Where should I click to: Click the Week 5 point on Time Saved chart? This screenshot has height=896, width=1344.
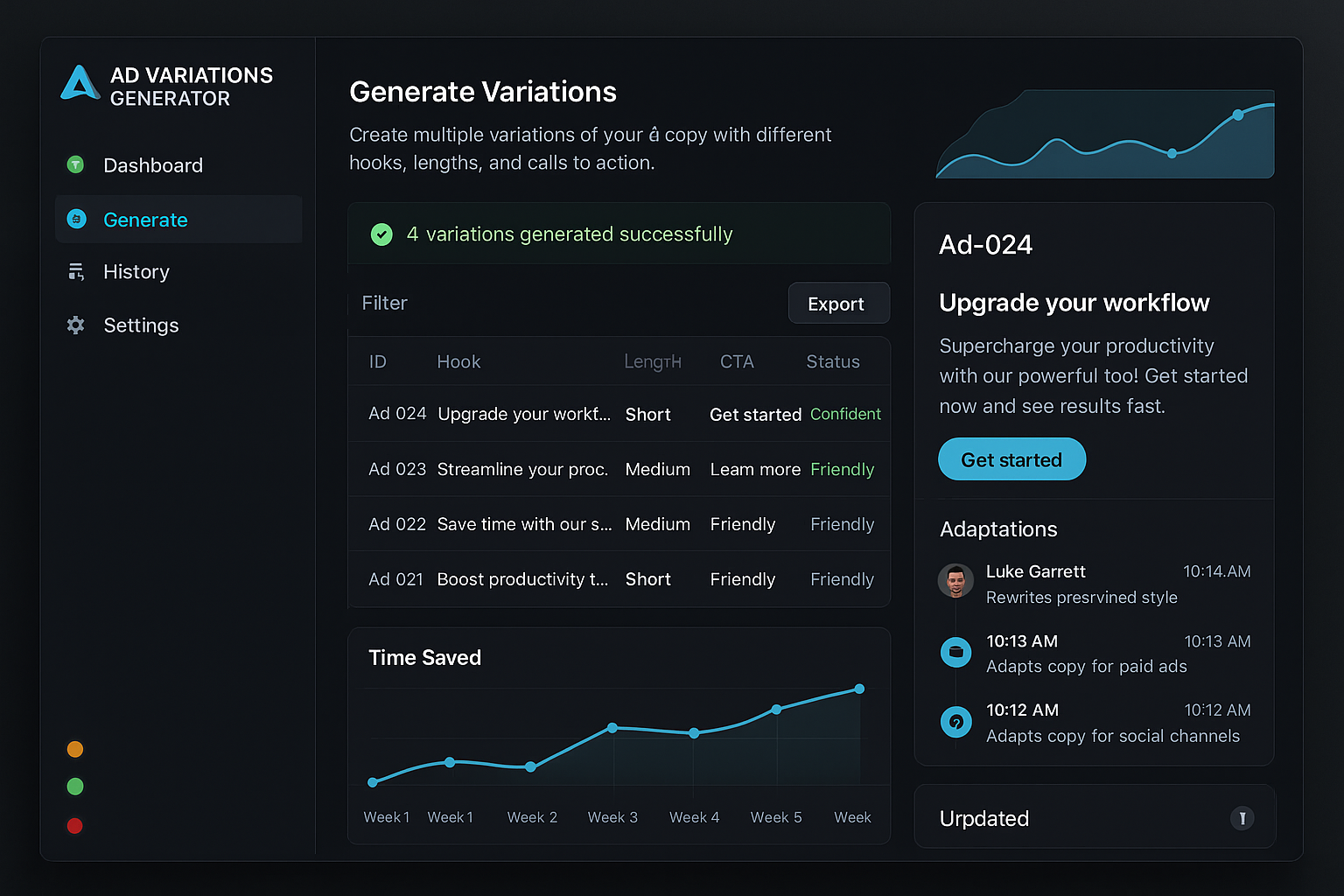(775, 710)
